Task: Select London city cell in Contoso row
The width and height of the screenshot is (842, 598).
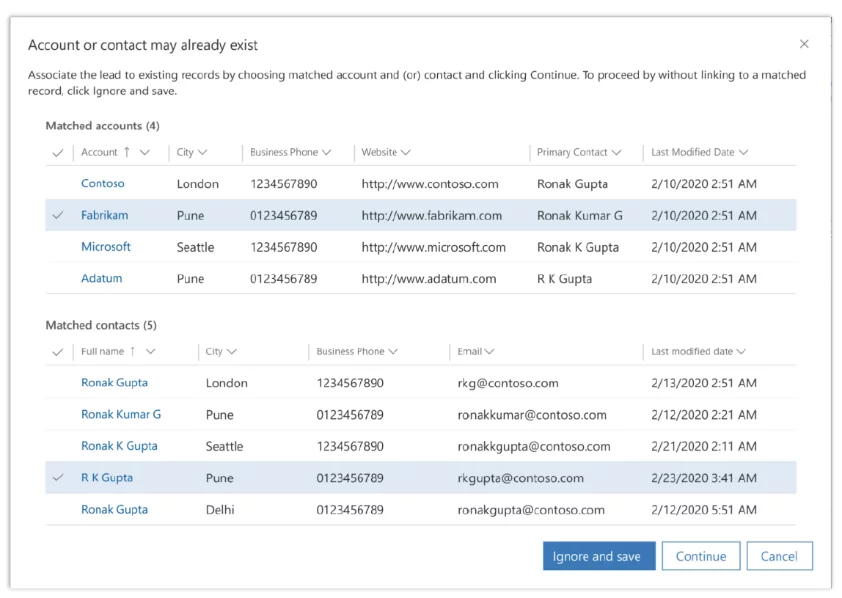Action: tap(198, 184)
